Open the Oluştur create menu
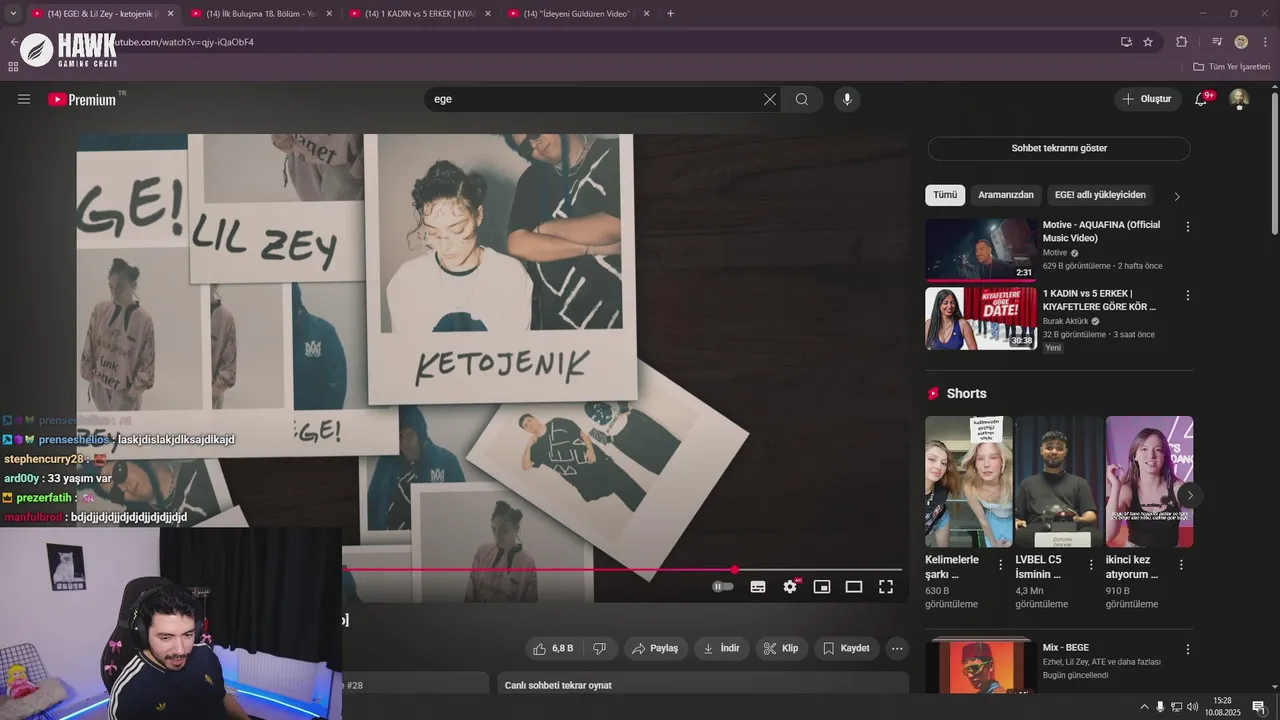 (x=1147, y=99)
